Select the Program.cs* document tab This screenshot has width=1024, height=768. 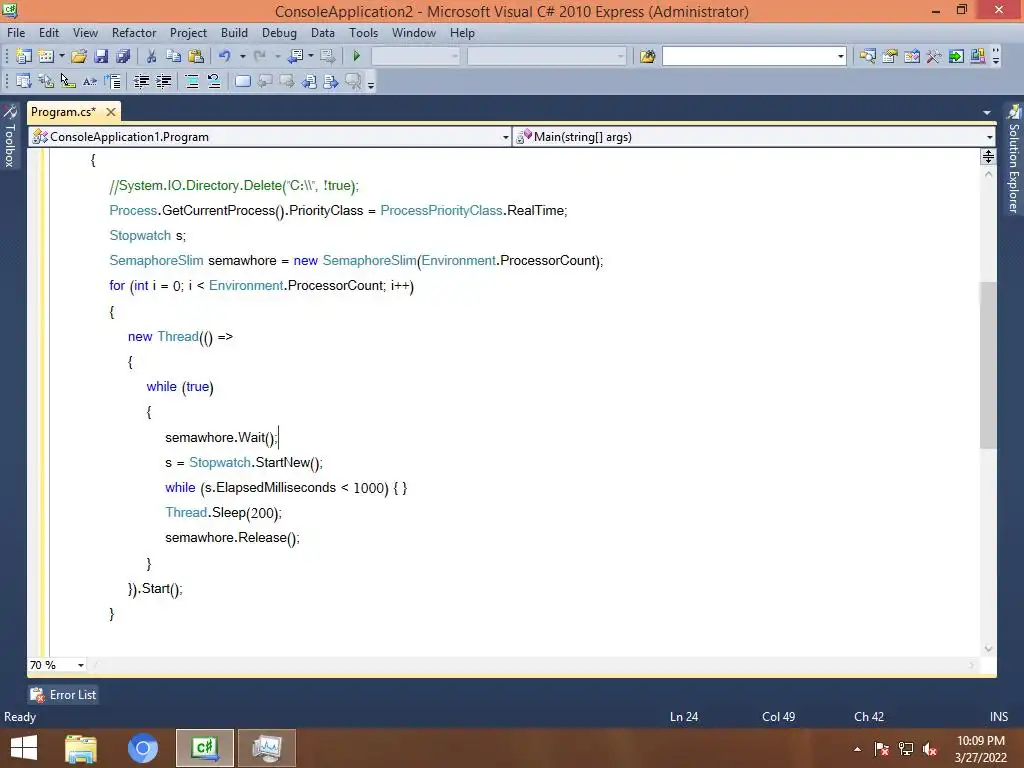tap(63, 112)
